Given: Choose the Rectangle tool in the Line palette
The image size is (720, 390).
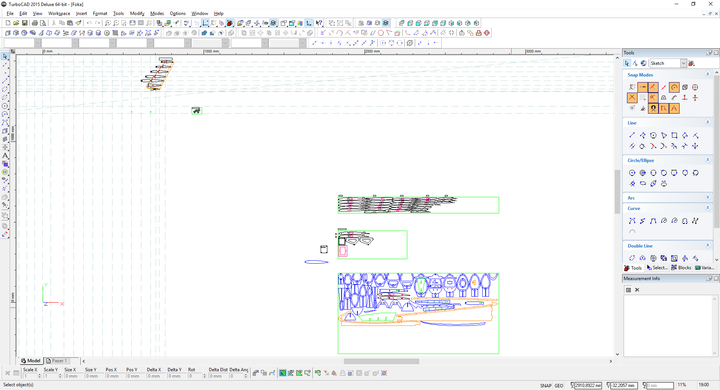Looking at the screenshot, I should tap(674, 135).
